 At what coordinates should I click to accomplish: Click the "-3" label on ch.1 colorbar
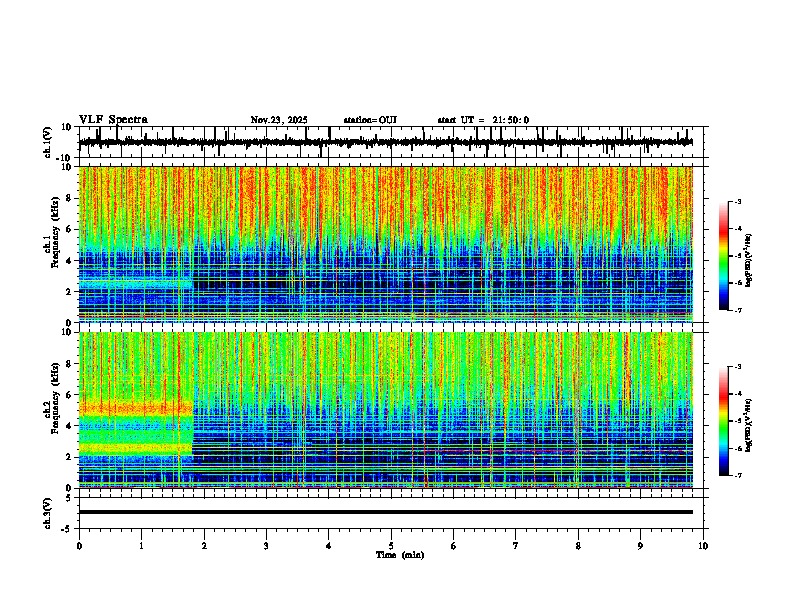click(738, 202)
